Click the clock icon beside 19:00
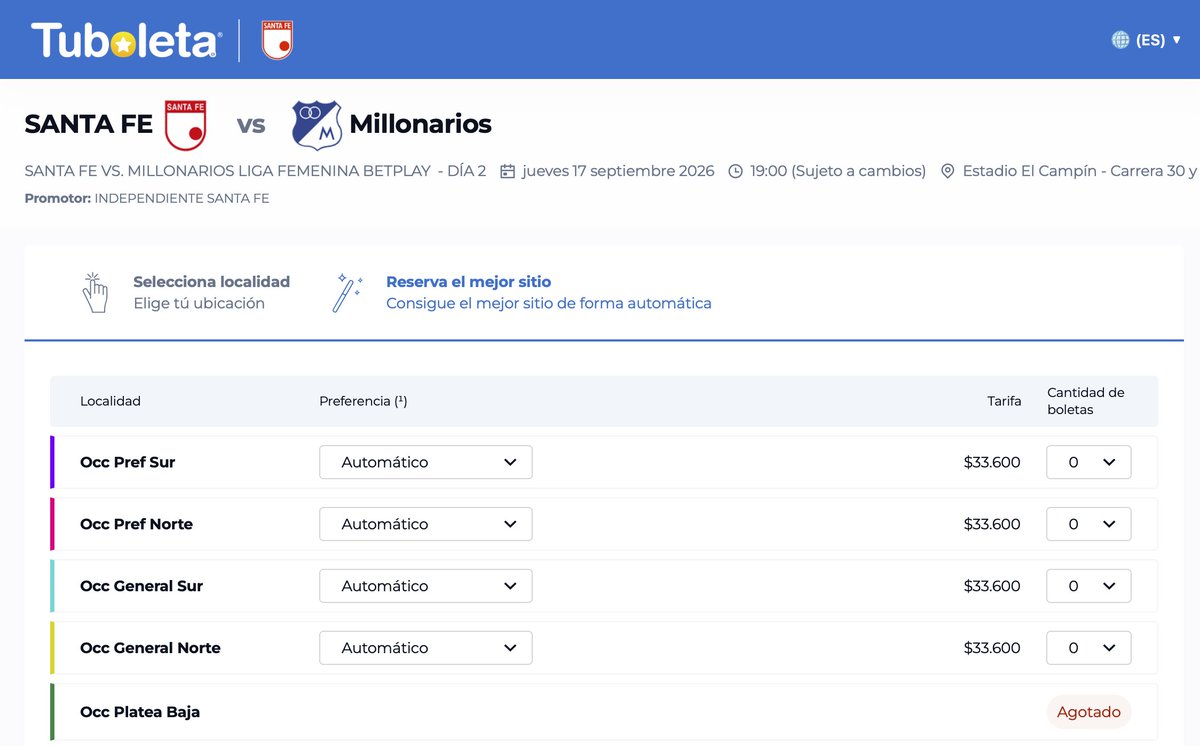 pyautogui.click(x=736, y=171)
